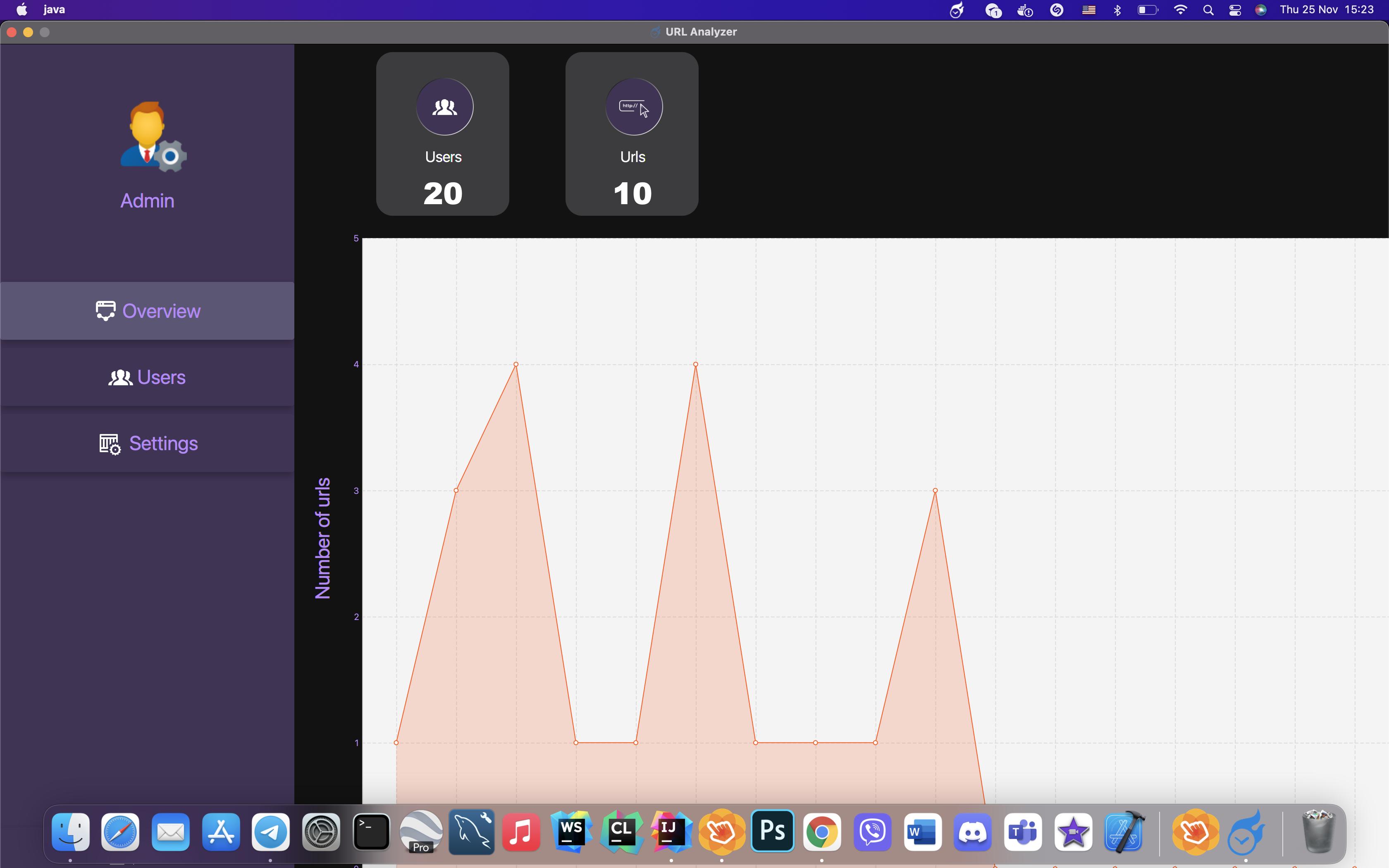Viewport: 1389px width, 868px height.
Task: Open Mail from the Dock
Action: click(171, 832)
